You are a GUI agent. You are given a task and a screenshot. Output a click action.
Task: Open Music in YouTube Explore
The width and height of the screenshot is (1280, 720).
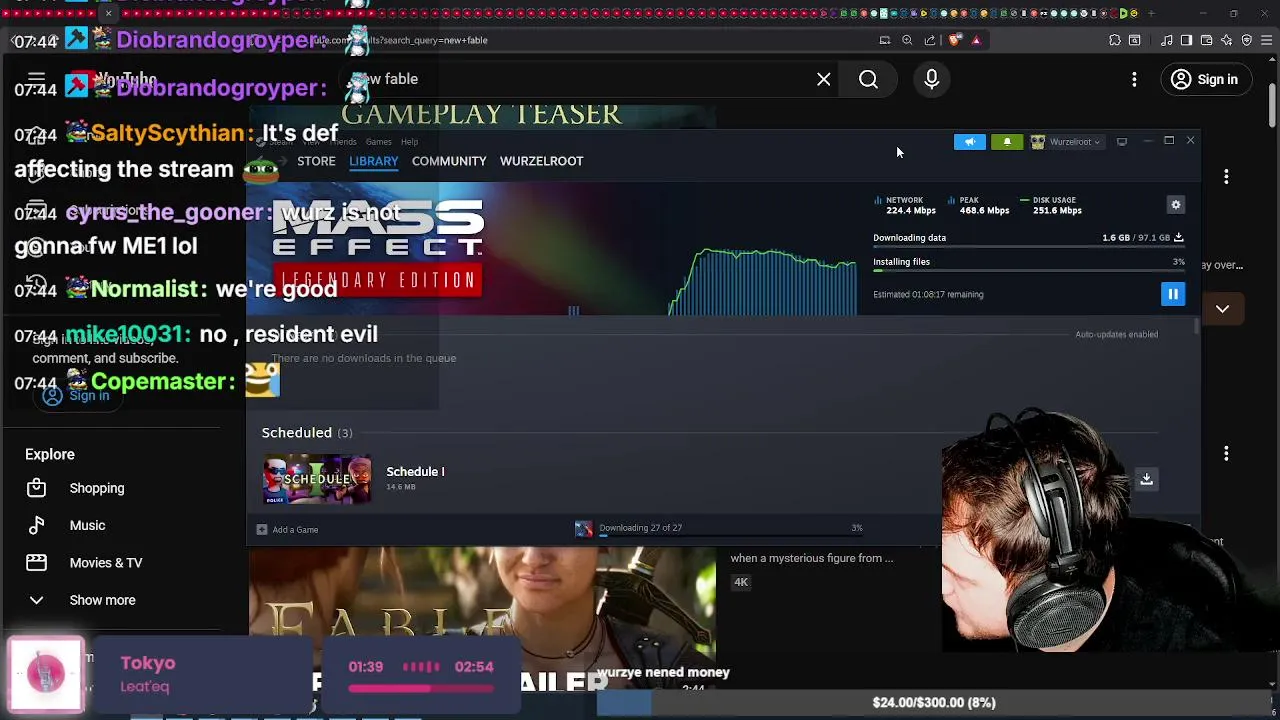coord(87,525)
